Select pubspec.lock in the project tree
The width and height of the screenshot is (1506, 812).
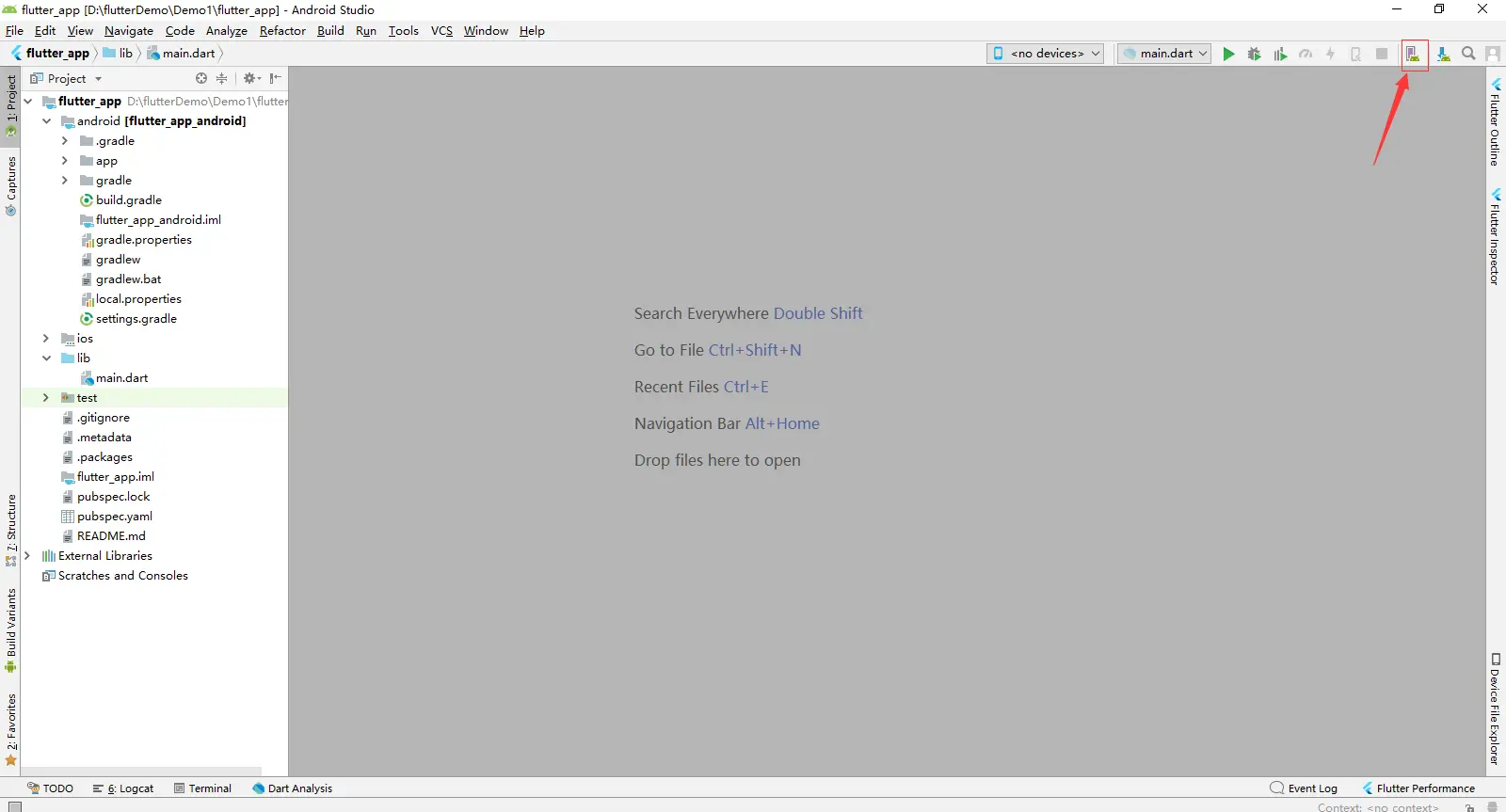(x=114, y=497)
